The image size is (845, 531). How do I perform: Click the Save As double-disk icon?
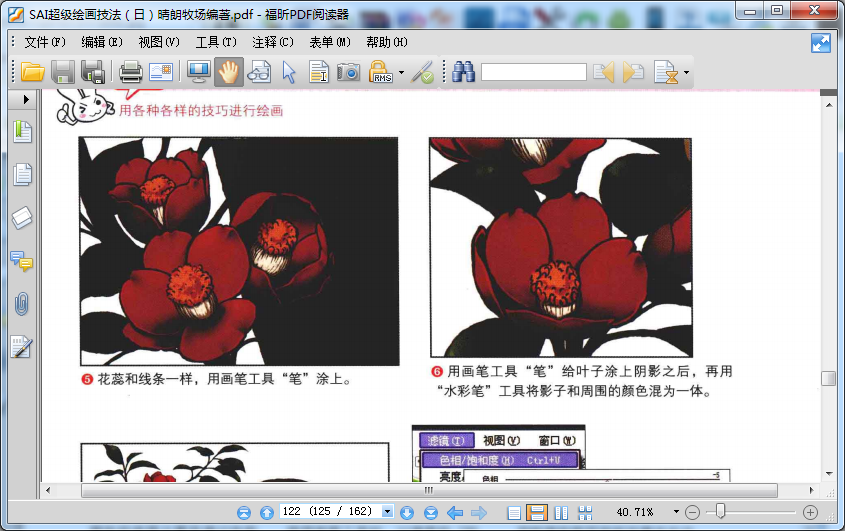93,72
